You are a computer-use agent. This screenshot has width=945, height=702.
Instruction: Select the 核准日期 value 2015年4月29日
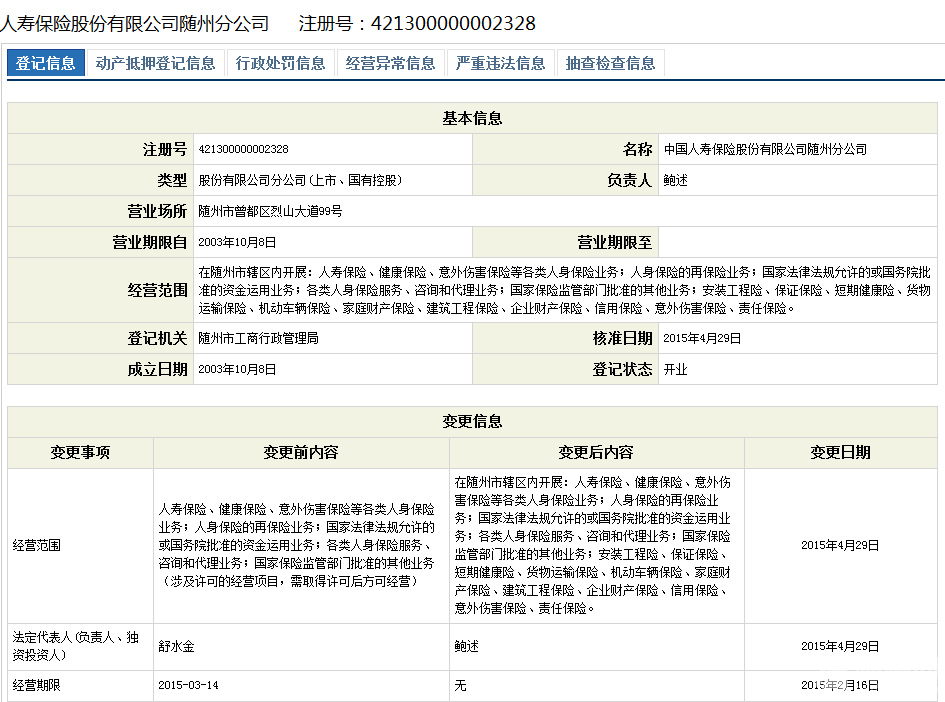click(702, 339)
